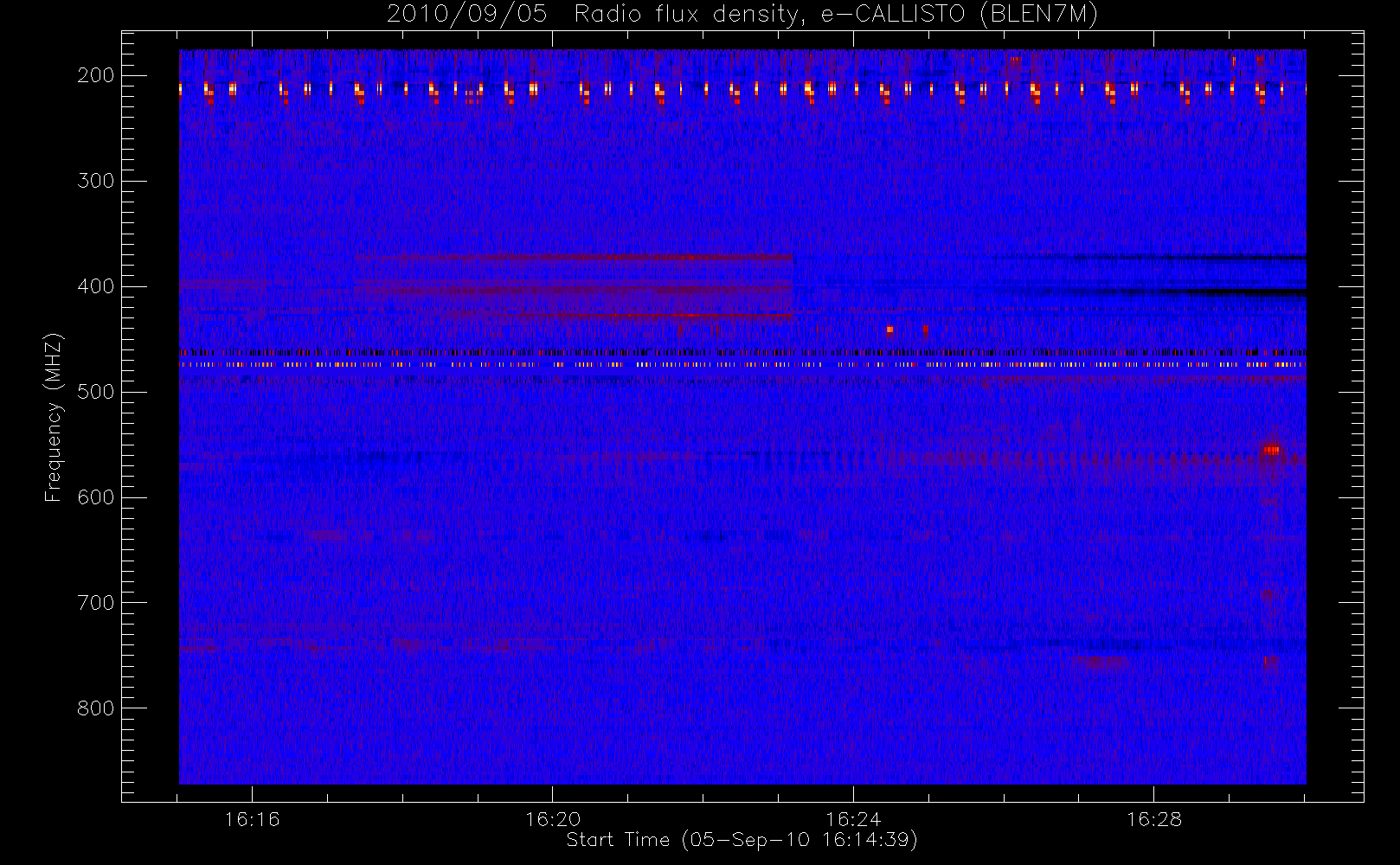Click the date '2010/09/05' in the title

click(466, 15)
